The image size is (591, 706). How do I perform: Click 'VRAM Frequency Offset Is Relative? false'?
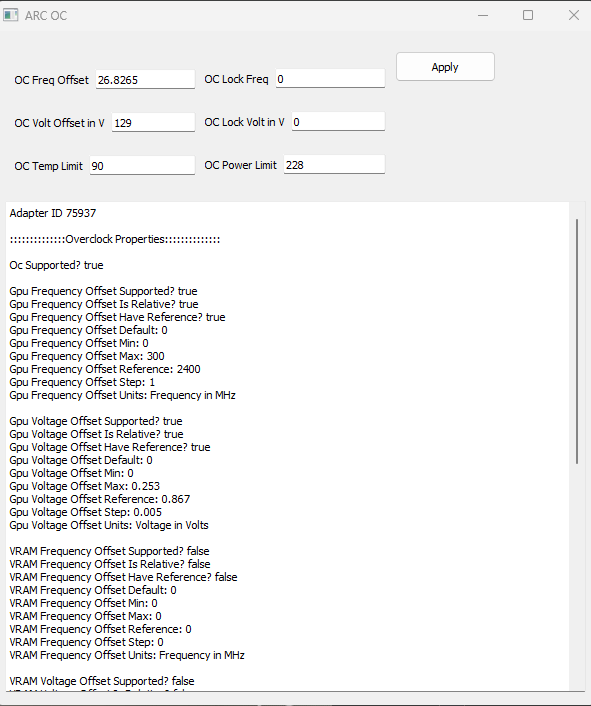click(x=110, y=565)
